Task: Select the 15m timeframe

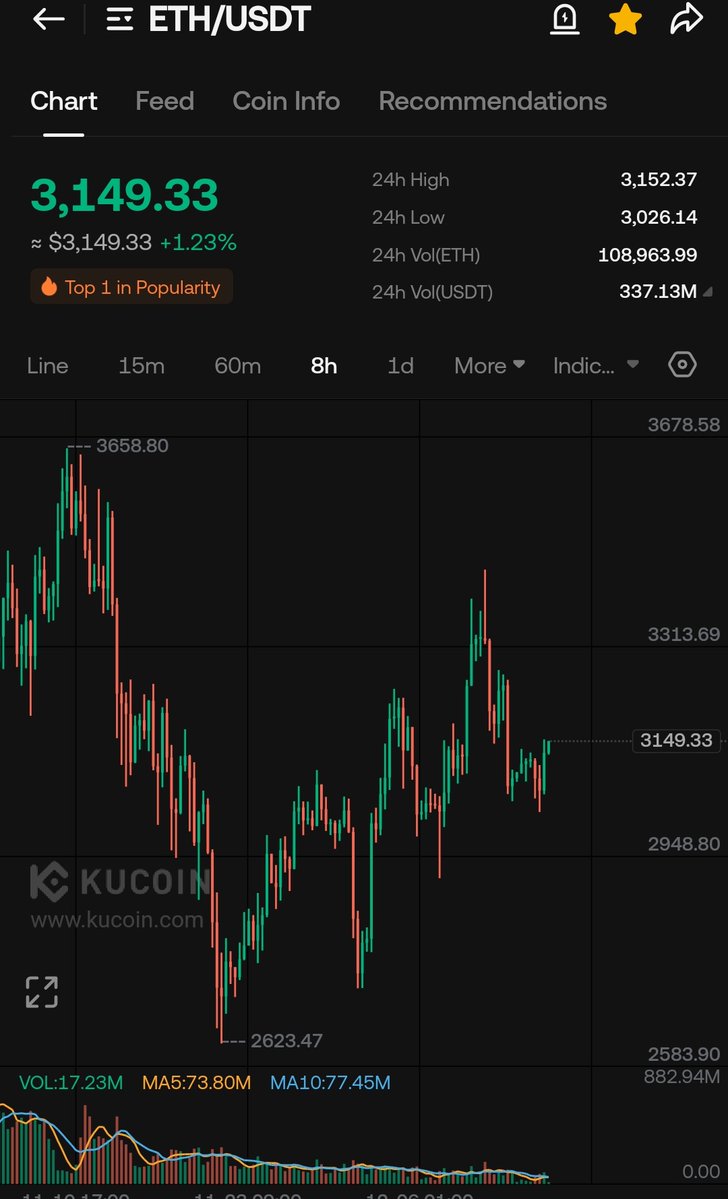Action: point(141,366)
